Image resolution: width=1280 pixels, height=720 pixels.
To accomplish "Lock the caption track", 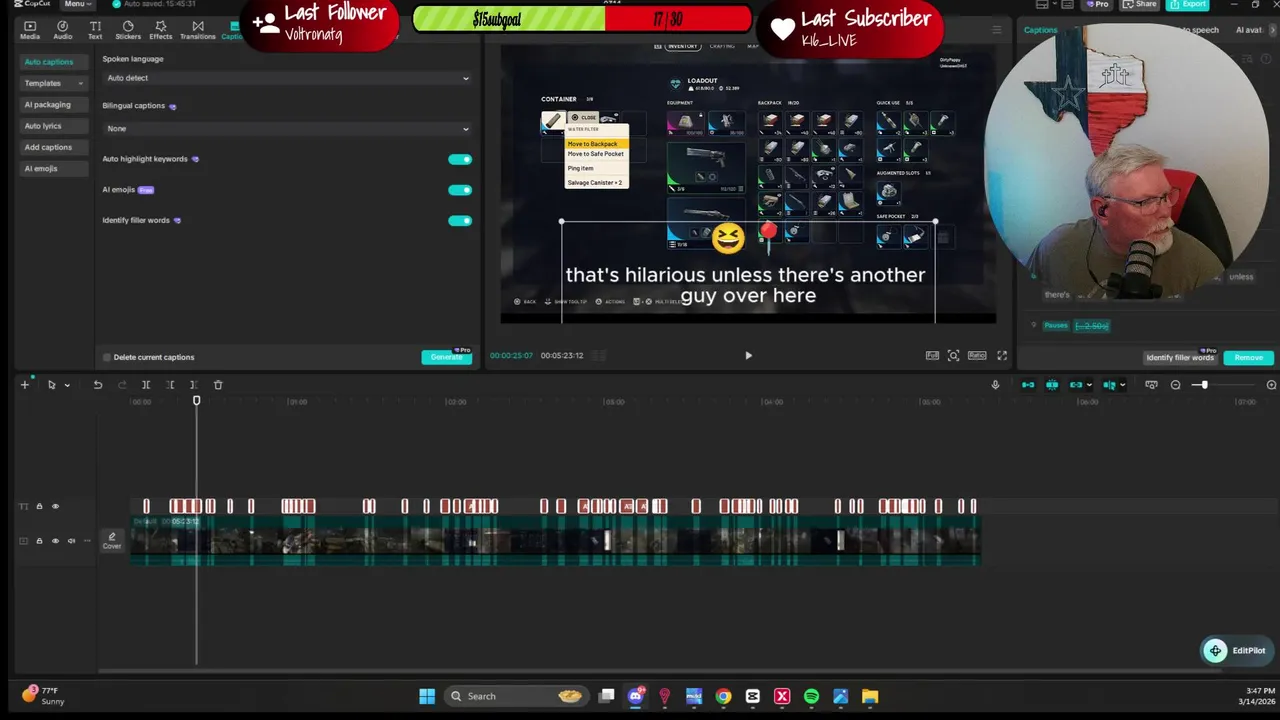I will (40, 507).
